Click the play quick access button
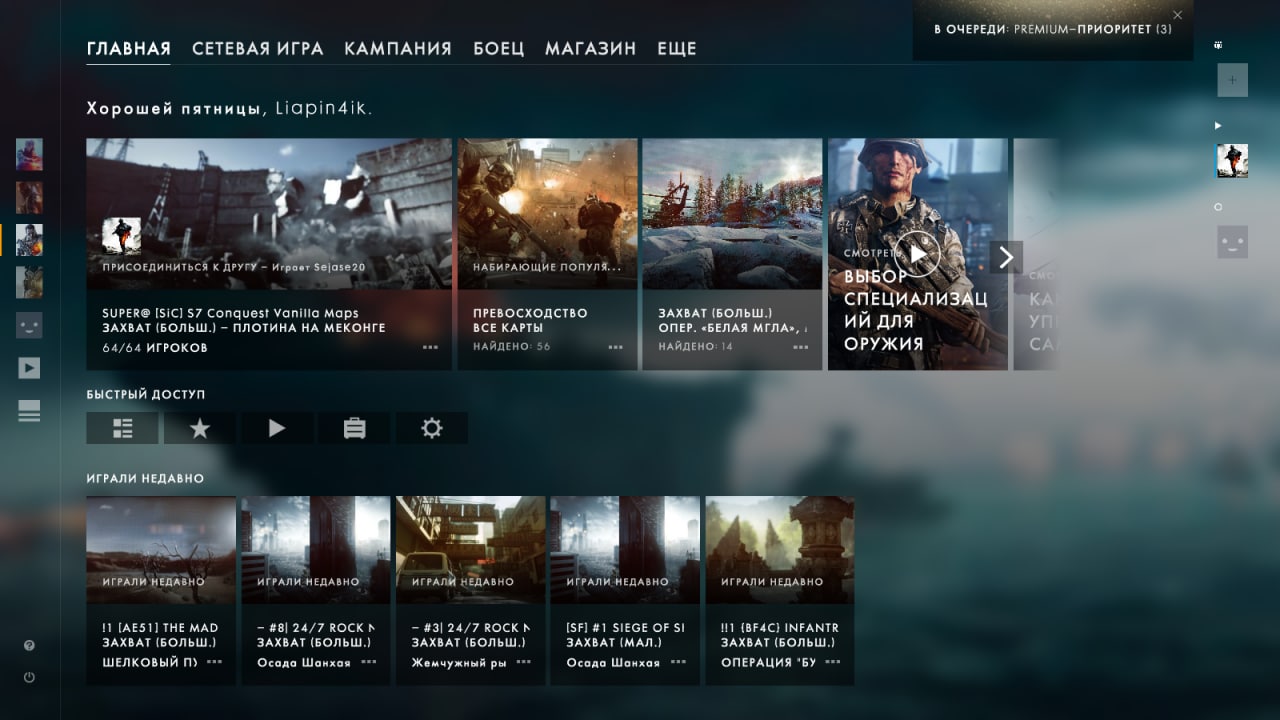The height and width of the screenshot is (720, 1280). [277, 428]
